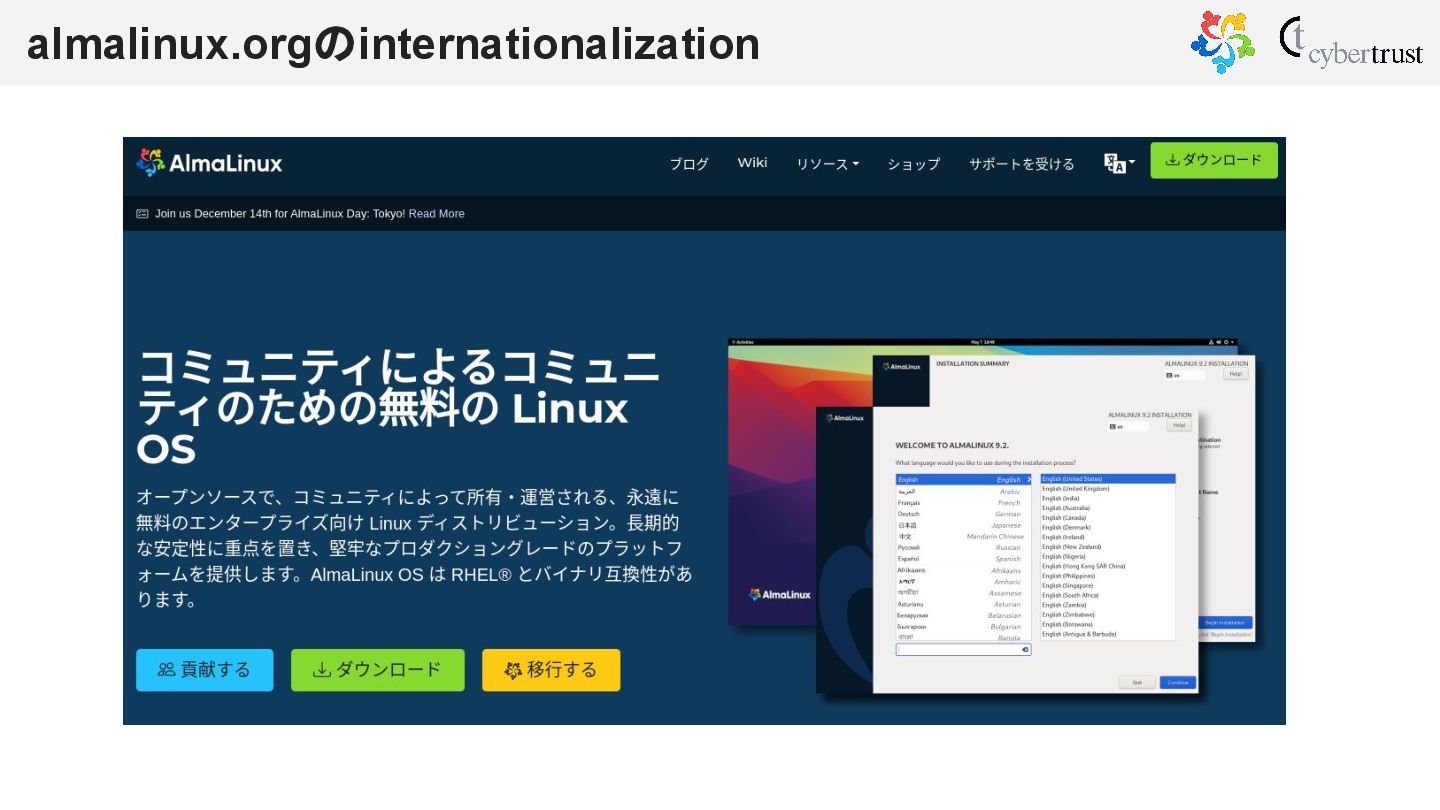Select English (United States) locale
Viewport: 1440px width, 810px height.
click(1108, 479)
